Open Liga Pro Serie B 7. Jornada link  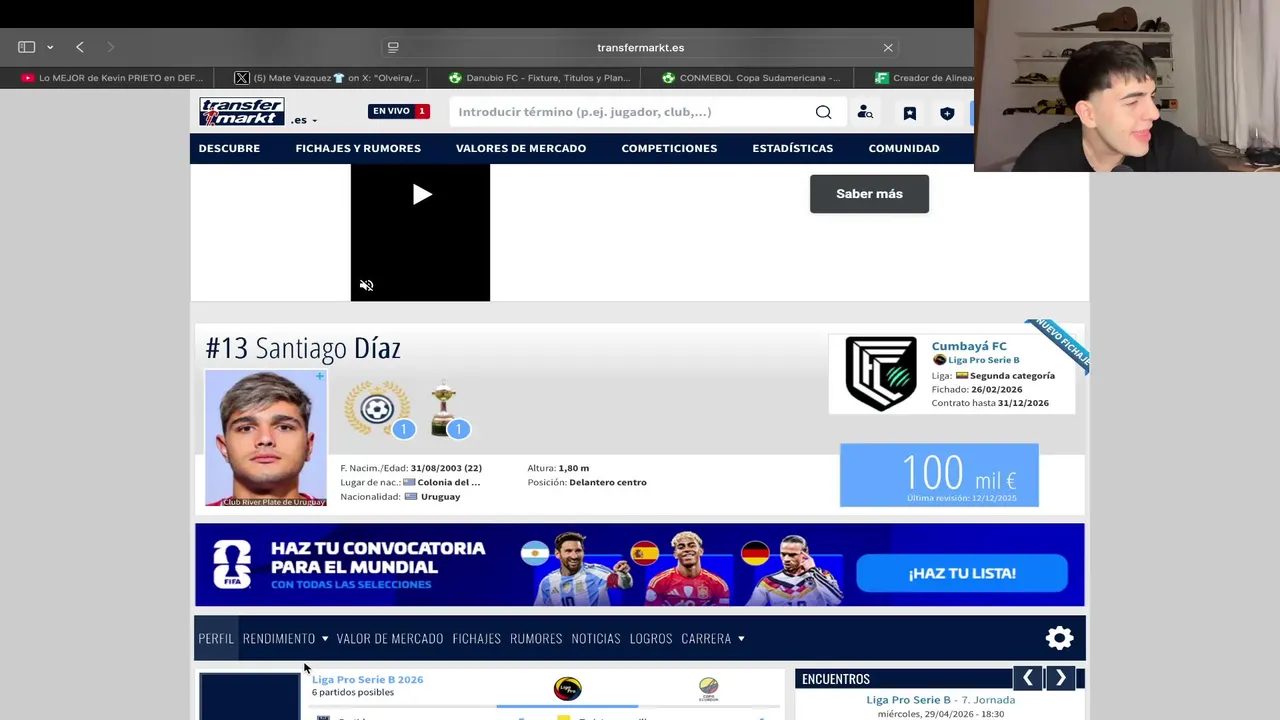point(940,700)
